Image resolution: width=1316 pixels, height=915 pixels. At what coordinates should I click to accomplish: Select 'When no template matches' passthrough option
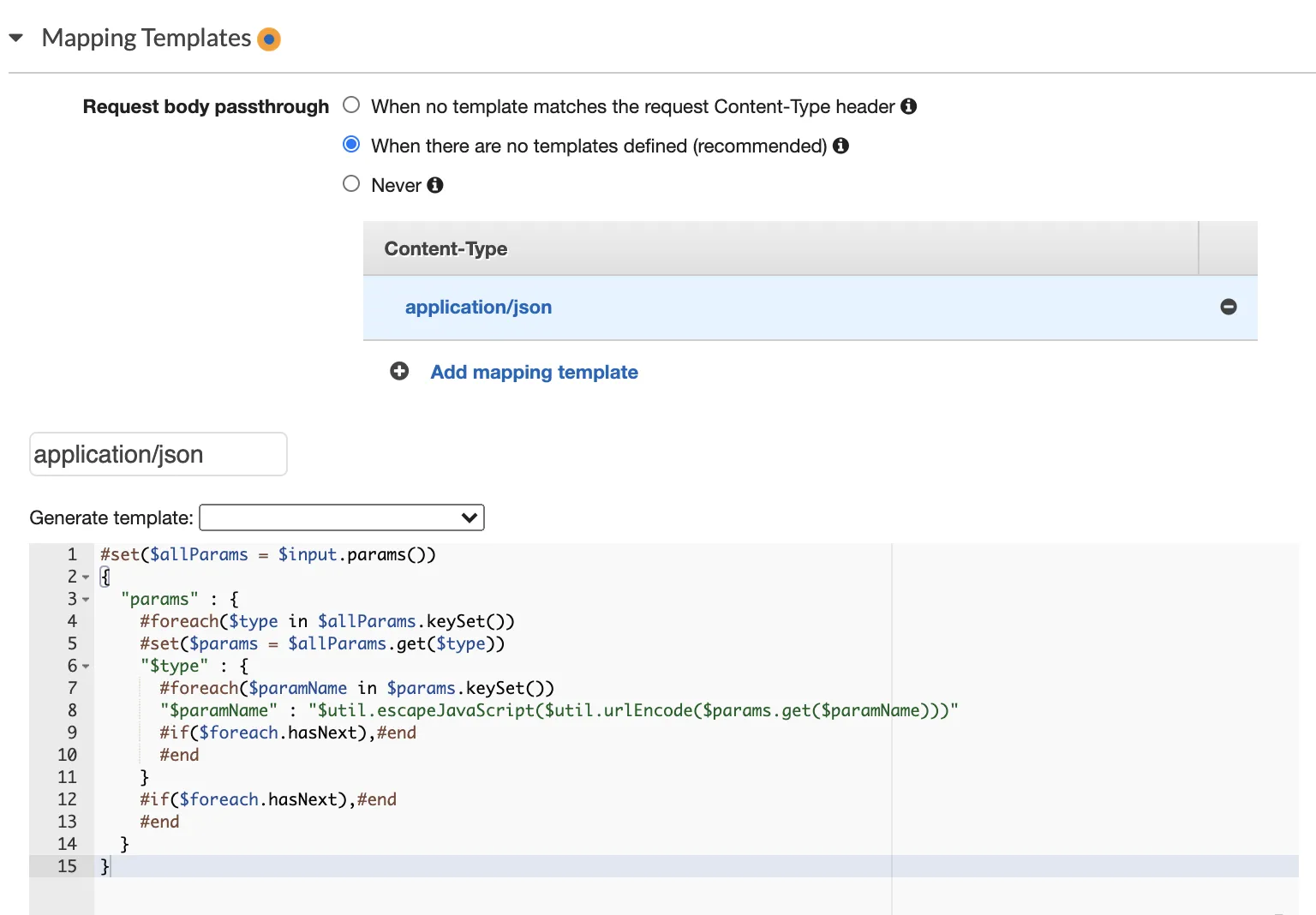[351, 105]
